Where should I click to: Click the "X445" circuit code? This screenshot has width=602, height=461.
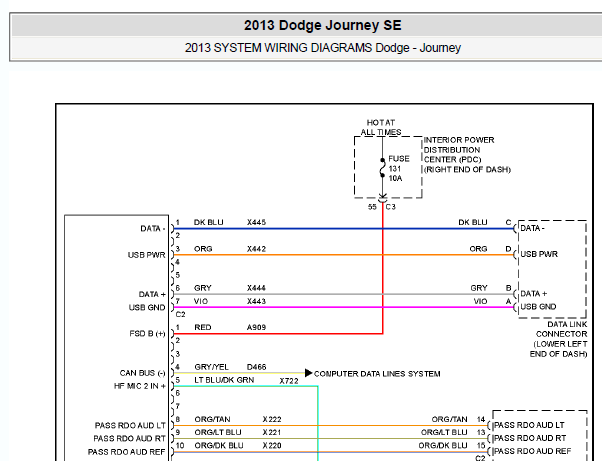256,222
